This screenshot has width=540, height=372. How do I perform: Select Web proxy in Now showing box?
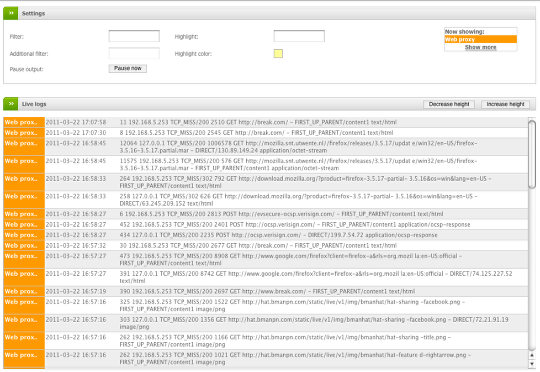(x=481, y=39)
